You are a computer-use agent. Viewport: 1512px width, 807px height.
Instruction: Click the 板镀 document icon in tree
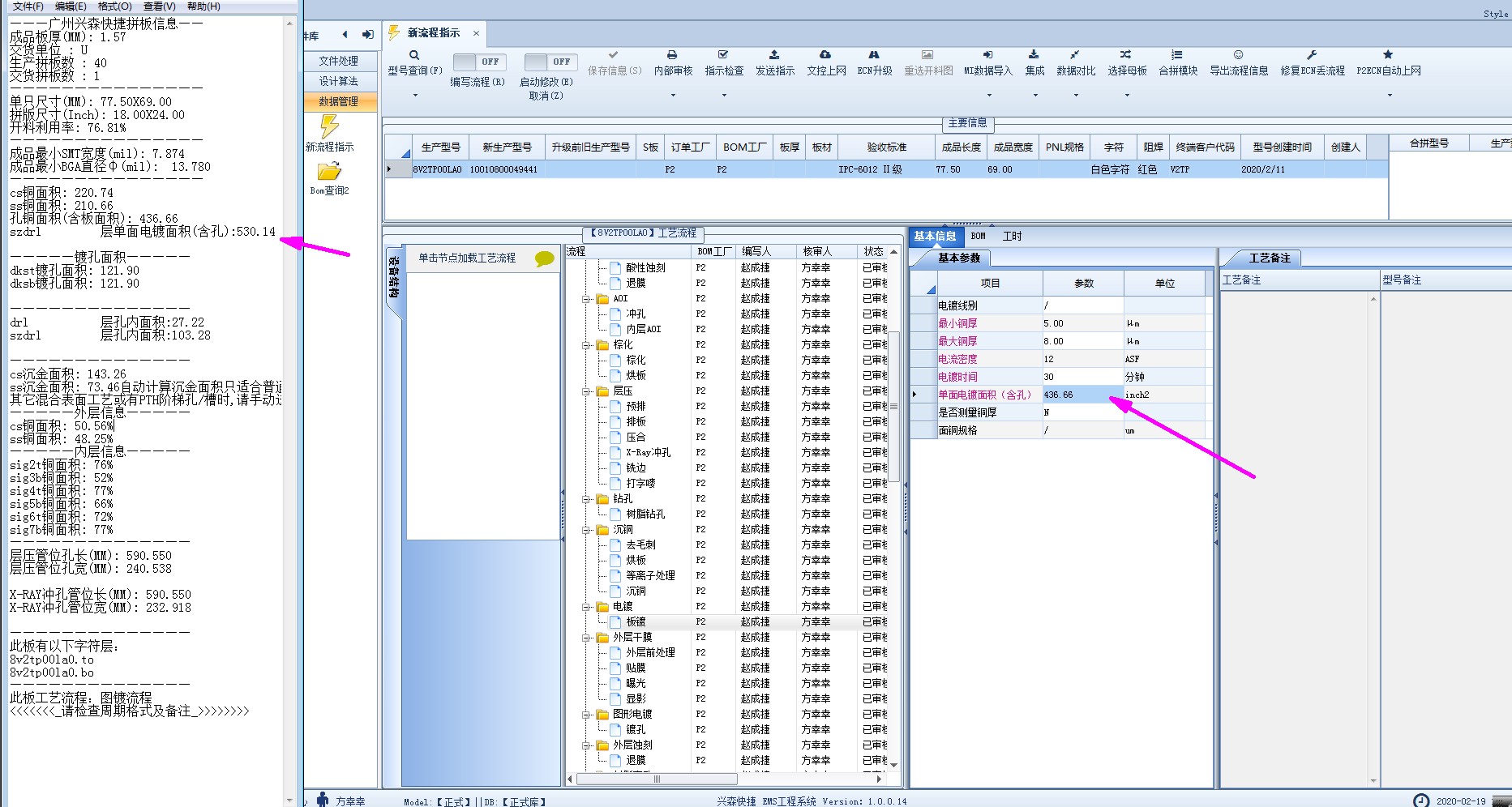coord(615,621)
